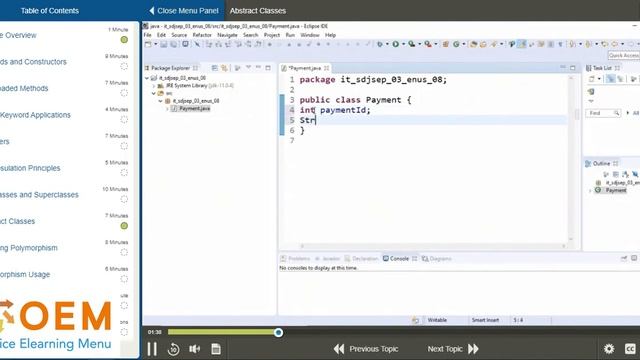Expand the Payment.java tree node
This screenshot has height=360, width=640.
pos(167,109)
